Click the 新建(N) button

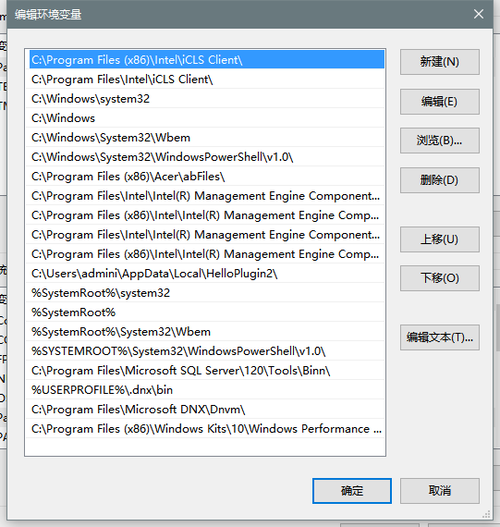coord(440,62)
